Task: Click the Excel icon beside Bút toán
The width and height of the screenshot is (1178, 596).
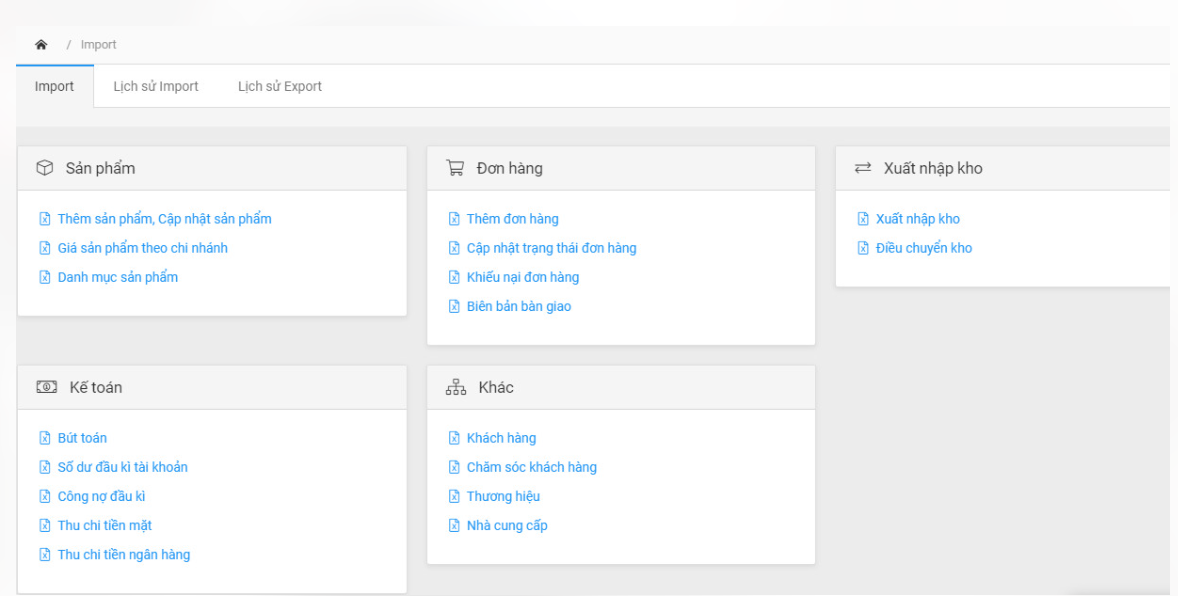Action: coord(45,438)
